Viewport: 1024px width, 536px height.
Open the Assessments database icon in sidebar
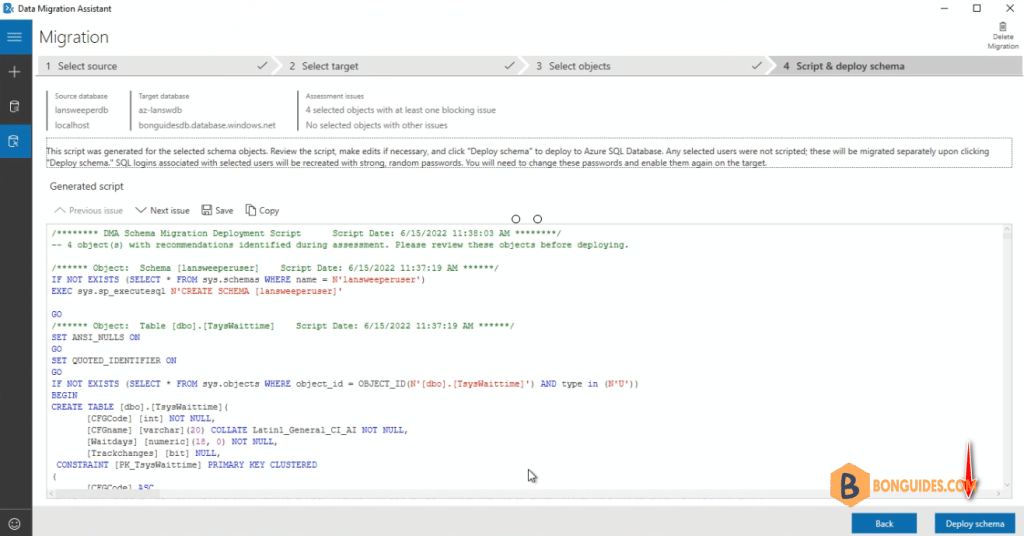[14, 106]
